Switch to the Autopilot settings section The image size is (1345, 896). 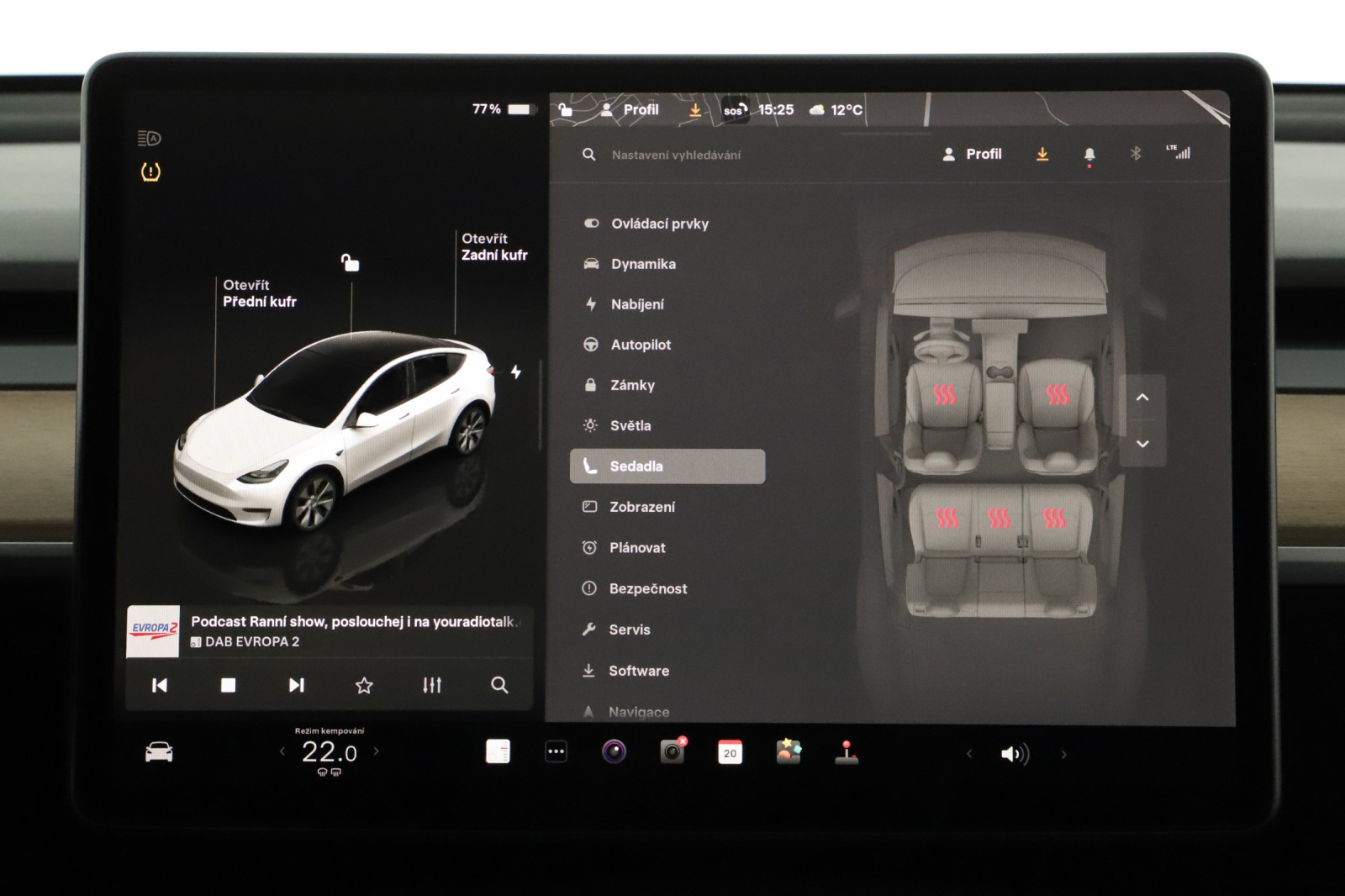point(642,345)
